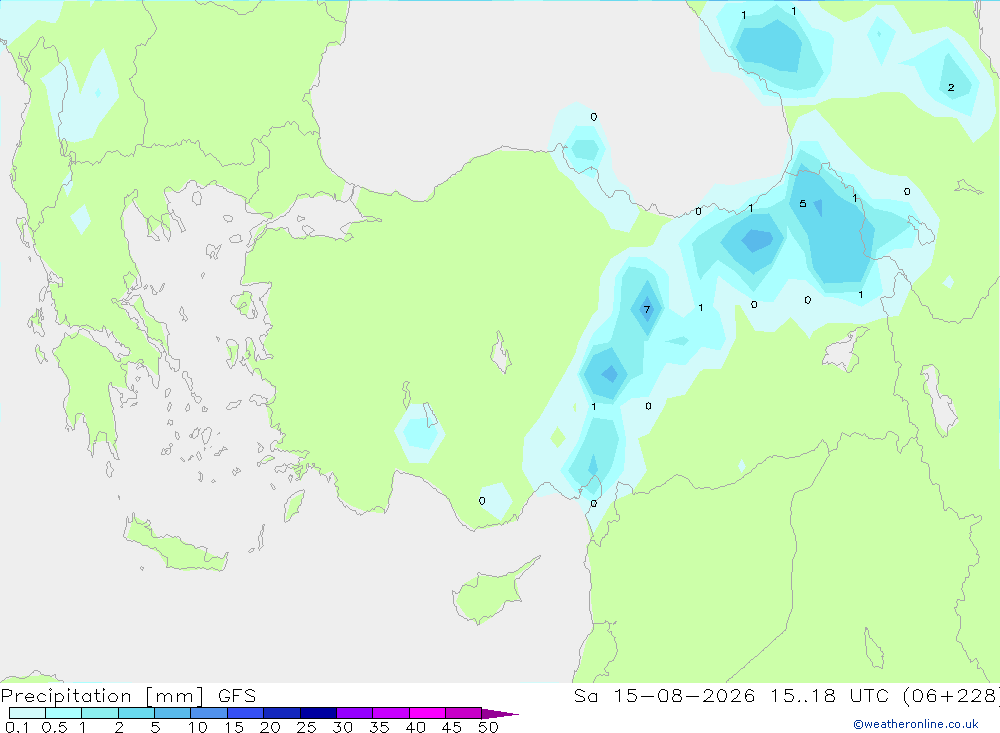Click the map precipitation value label '7'
Viewport: 1000px width, 733px height.
point(647,310)
